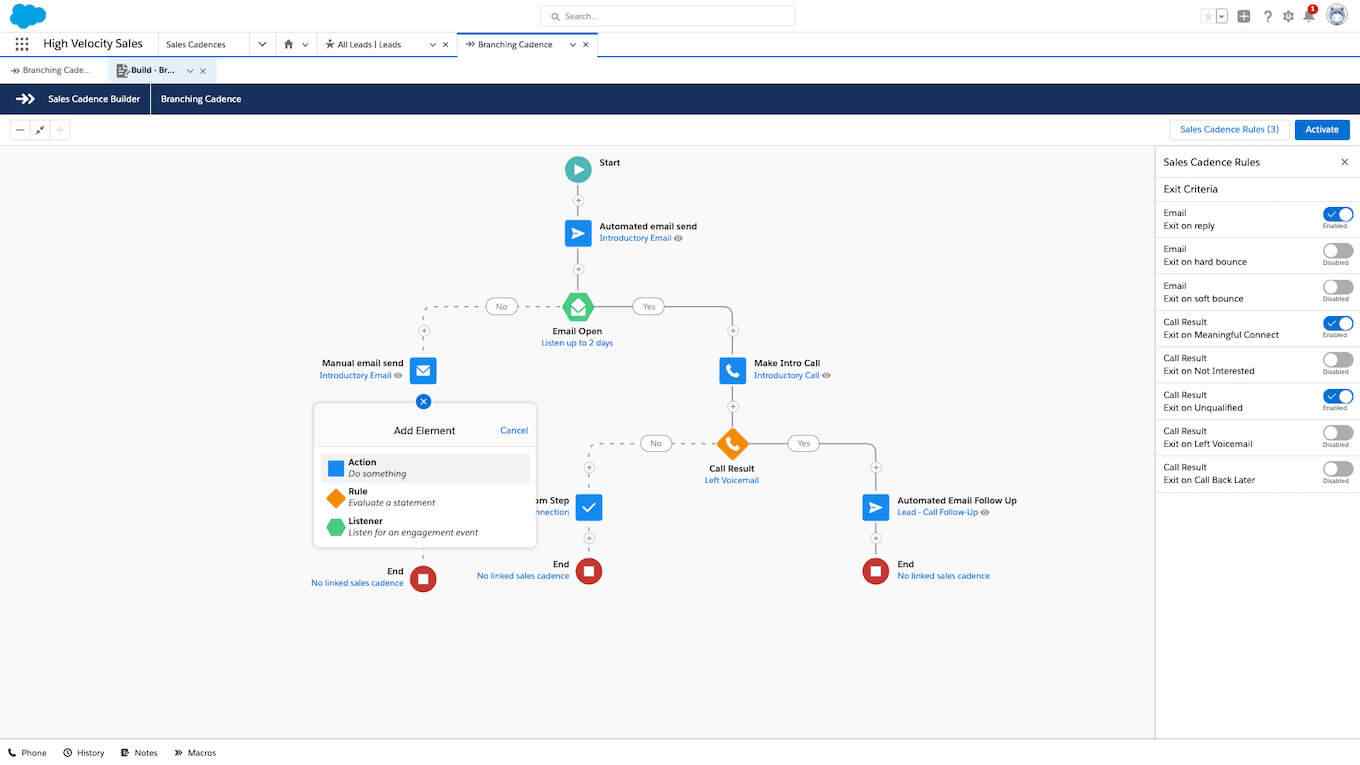Click the global Search field

[668, 16]
